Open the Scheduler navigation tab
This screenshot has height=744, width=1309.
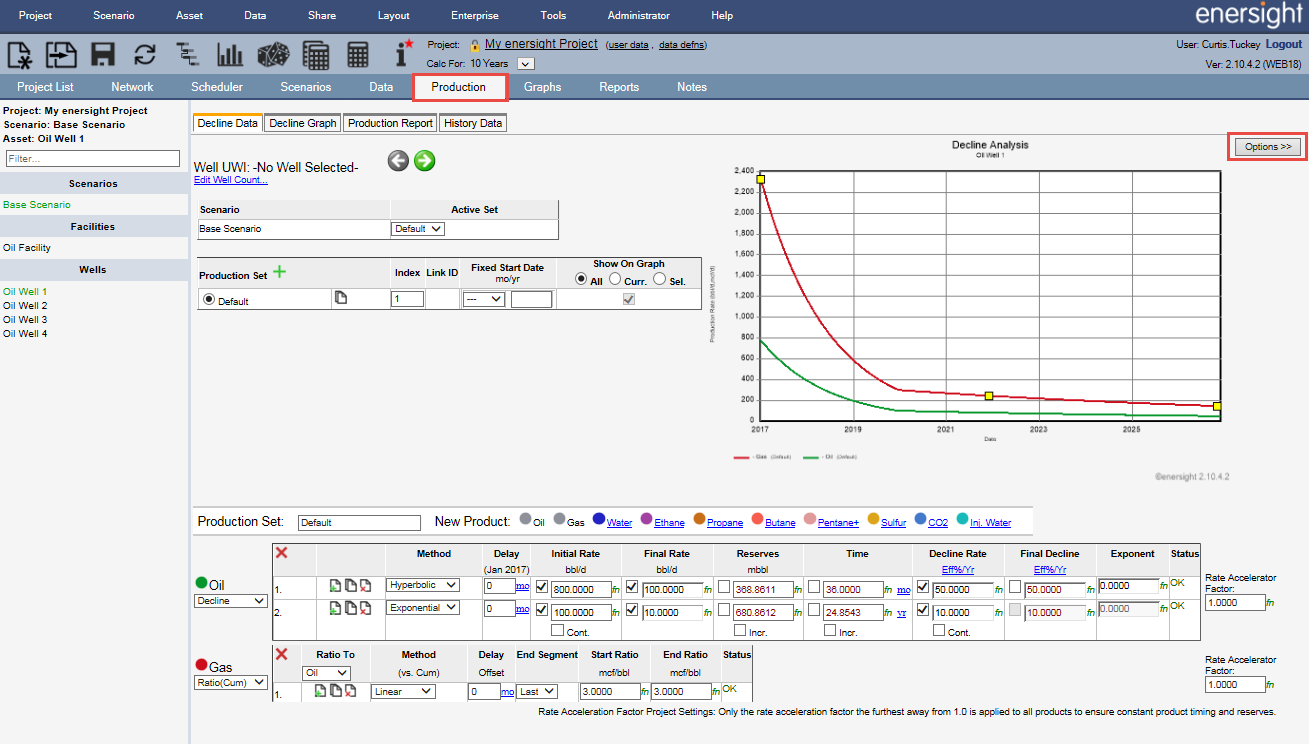(217, 87)
